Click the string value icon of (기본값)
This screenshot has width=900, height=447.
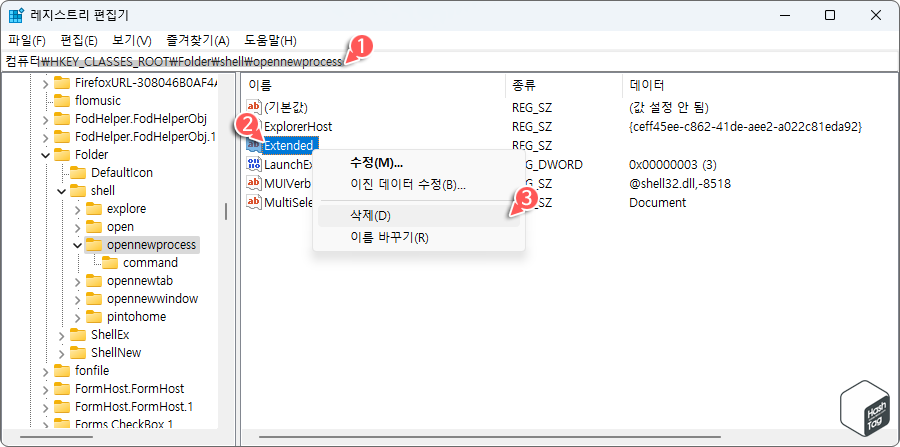pyautogui.click(x=254, y=107)
